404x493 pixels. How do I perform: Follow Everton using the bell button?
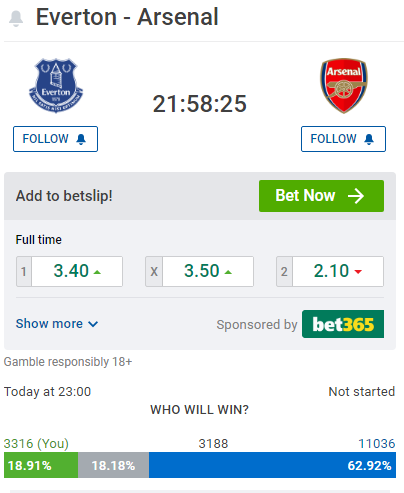[55, 139]
